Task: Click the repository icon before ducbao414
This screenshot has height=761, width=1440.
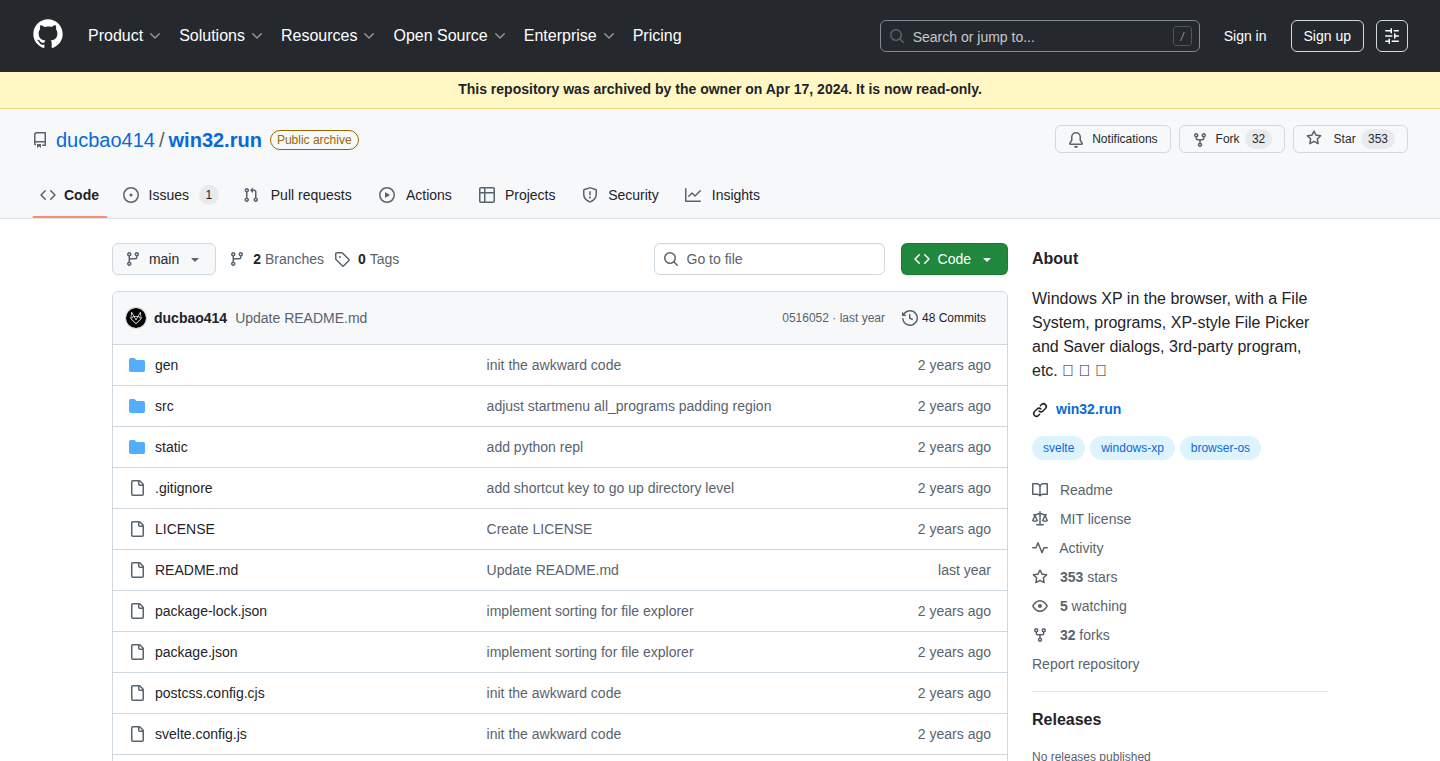Action: [40, 140]
